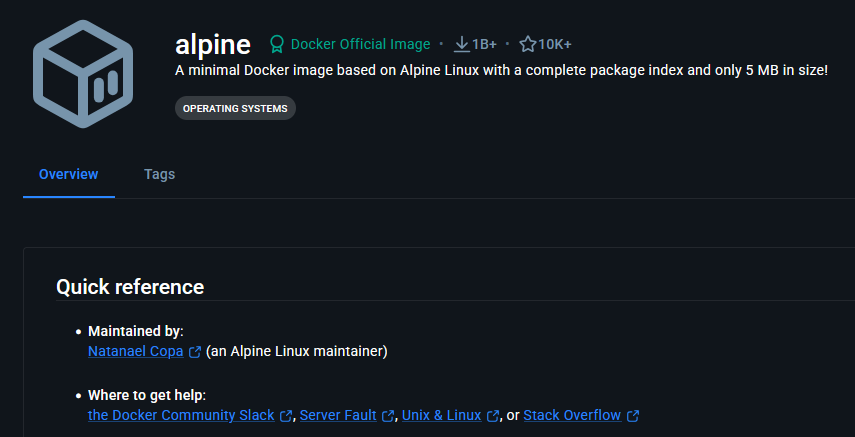Image resolution: width=855 pixels, height=437 pixels.
Task: Click external link icon after Stack Overflow
Action: pyautogui.click(x=633, y=416)
